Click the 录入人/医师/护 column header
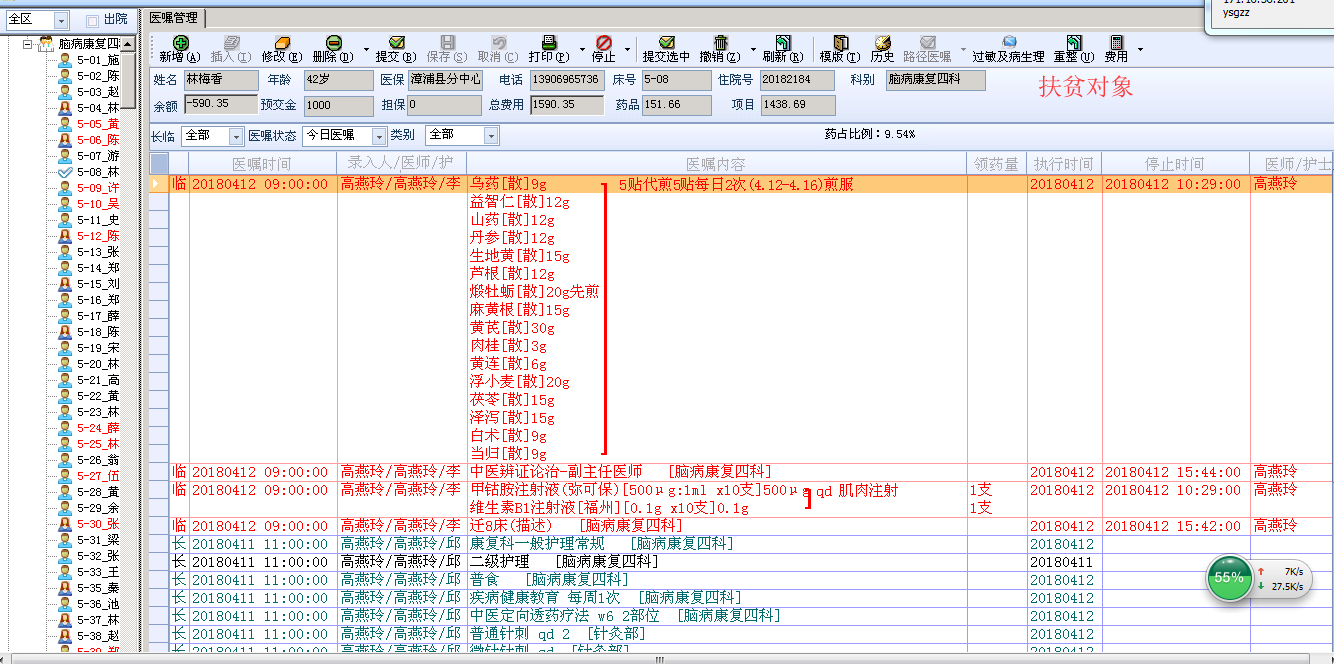Screen dimensions: 1334x664 click(x=401, y=164)
